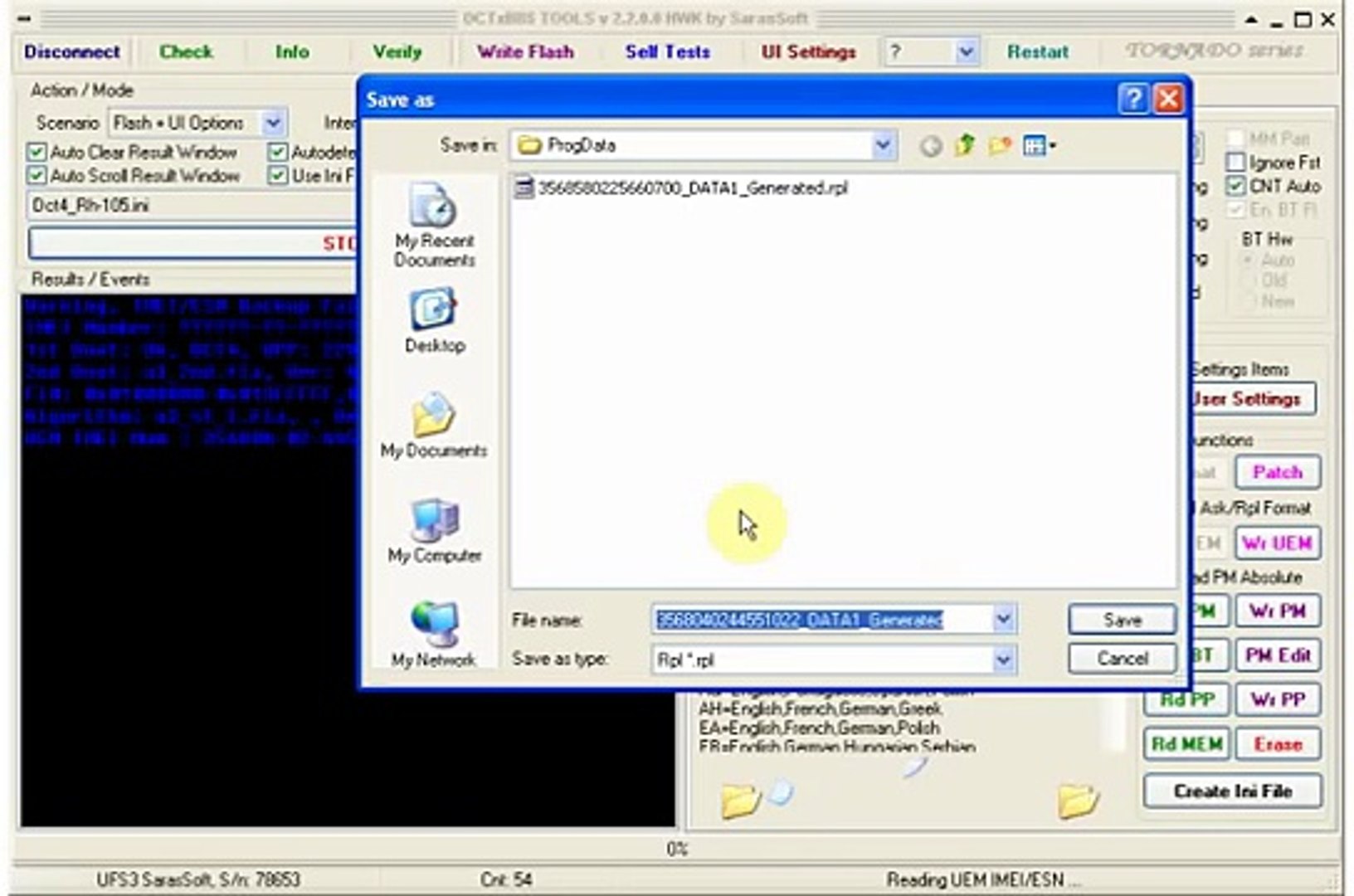Click the Dct4_Rh-105.ini file field

point(192,206)
